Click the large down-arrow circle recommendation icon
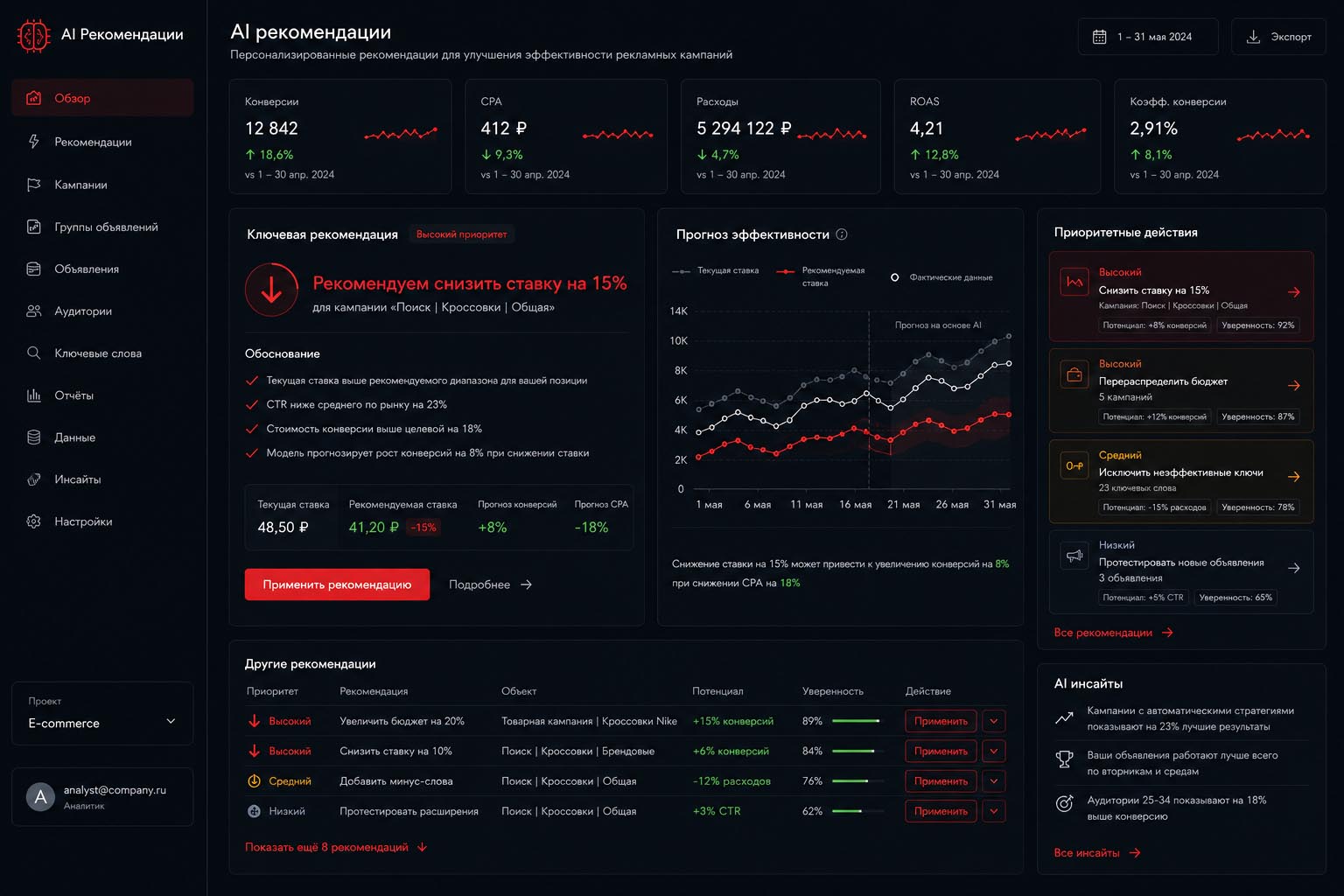1344x896 pixels. point(271,290)
